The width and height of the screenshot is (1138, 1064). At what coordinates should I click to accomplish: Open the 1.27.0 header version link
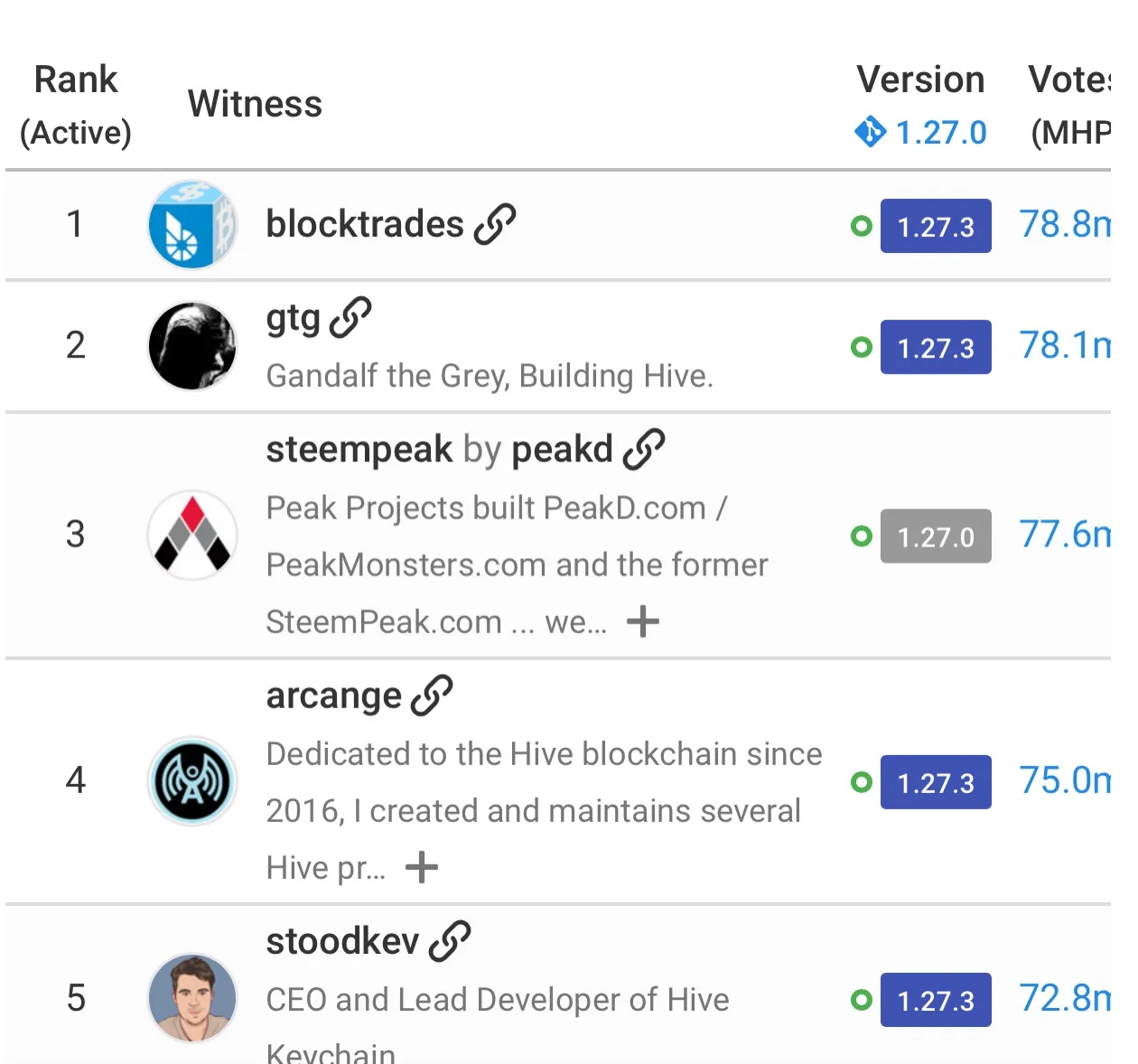click(x=941, y=133)
